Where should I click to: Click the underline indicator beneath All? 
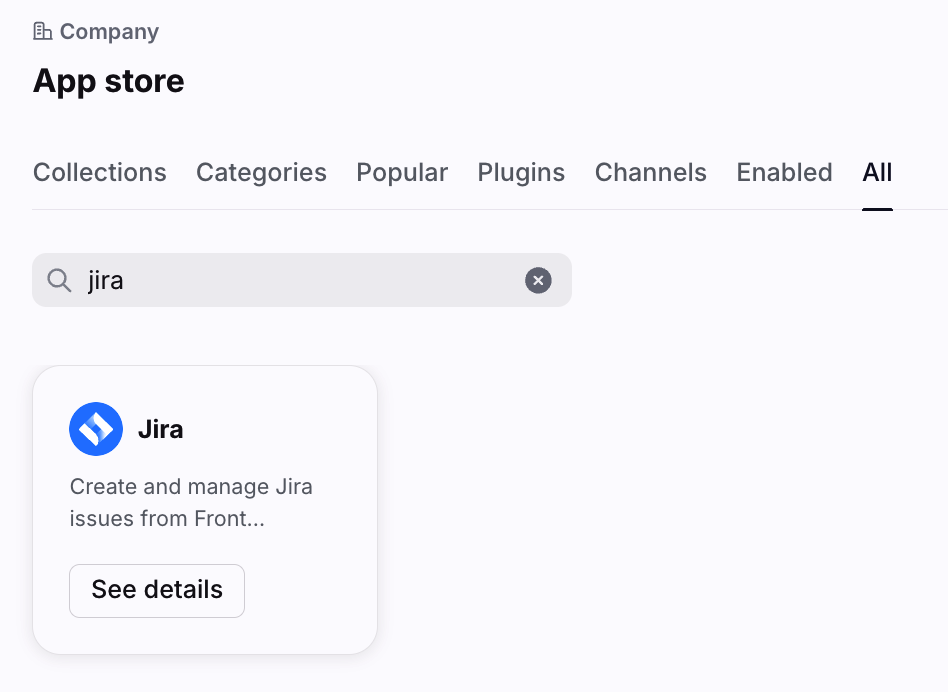(x=877, y=209)
